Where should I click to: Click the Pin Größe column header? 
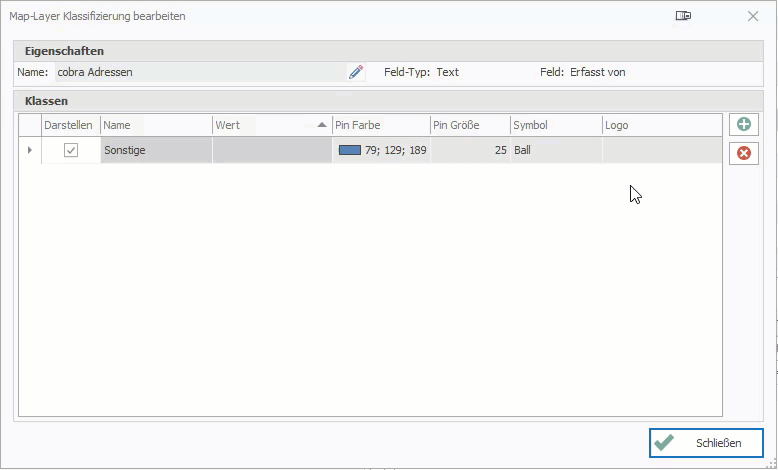pos(468,125)
